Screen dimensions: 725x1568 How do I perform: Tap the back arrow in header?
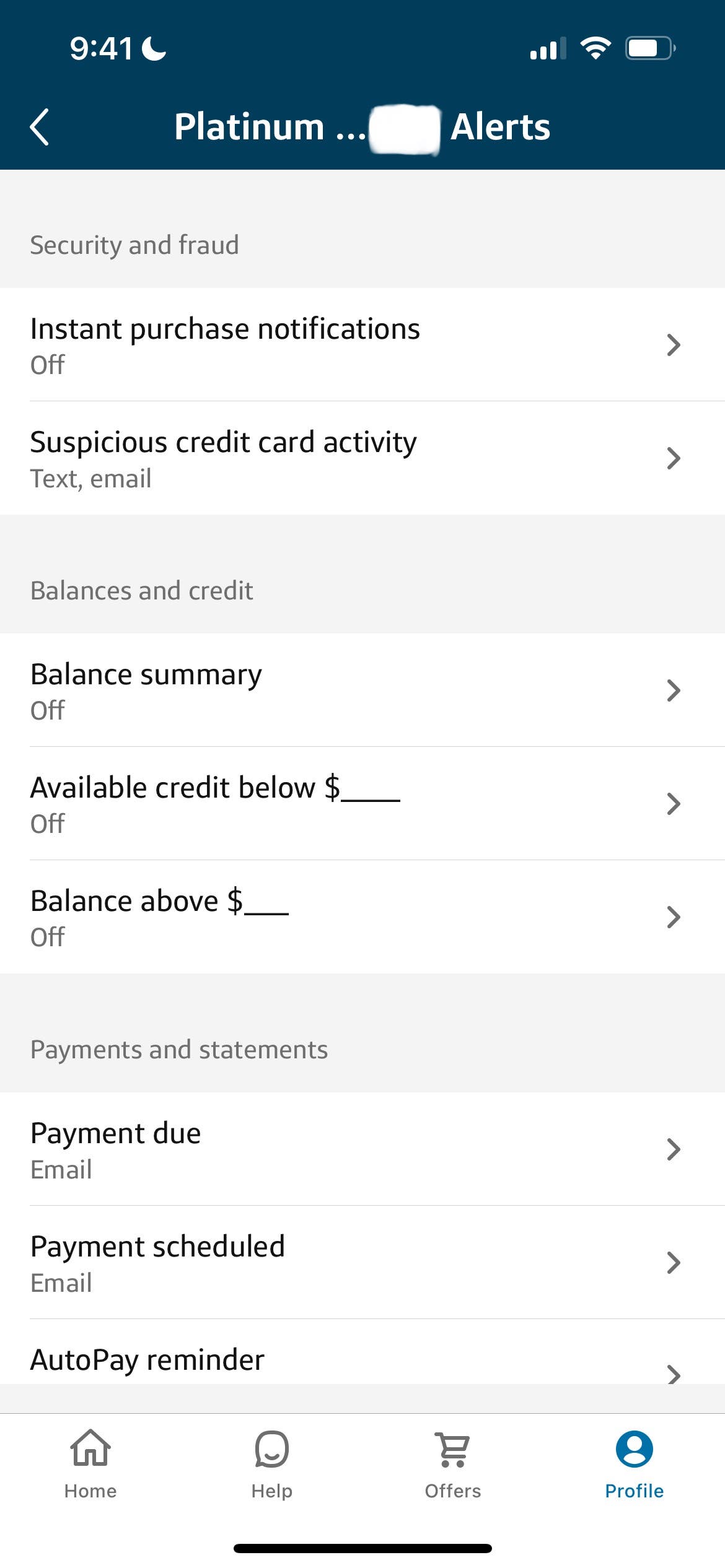[40, 127]
